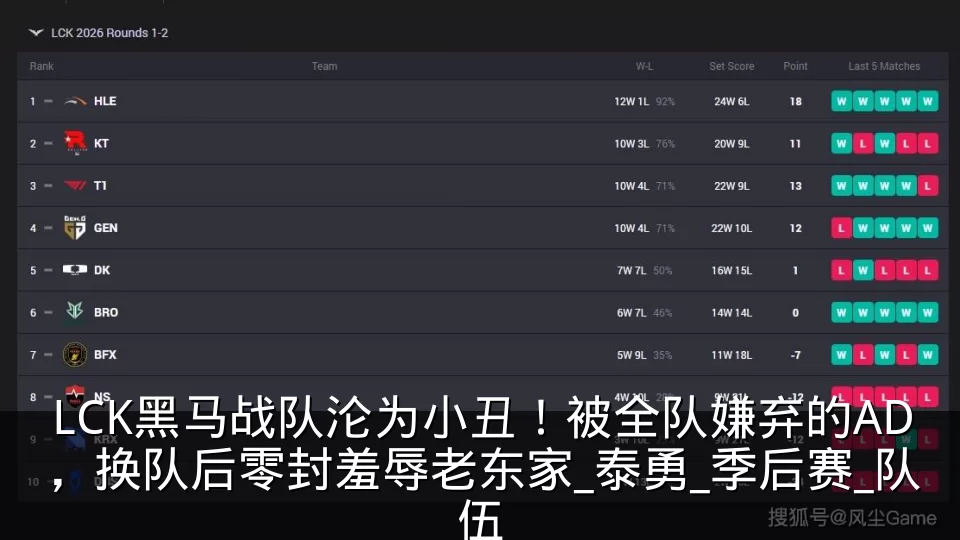The width and height of the screenshot is (960, 540).
Task: Click the rank 5 number for DK
Action: coord(32,271)
